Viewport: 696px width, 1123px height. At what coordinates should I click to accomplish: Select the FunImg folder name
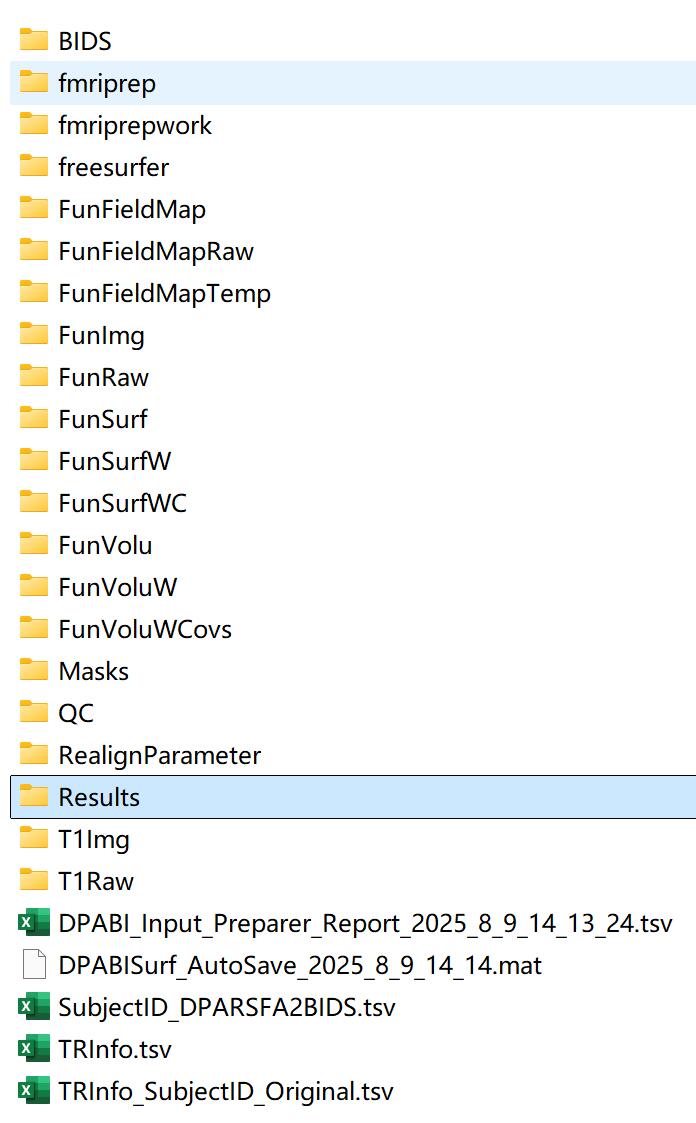pyautogui.click(x=102, y=336)
